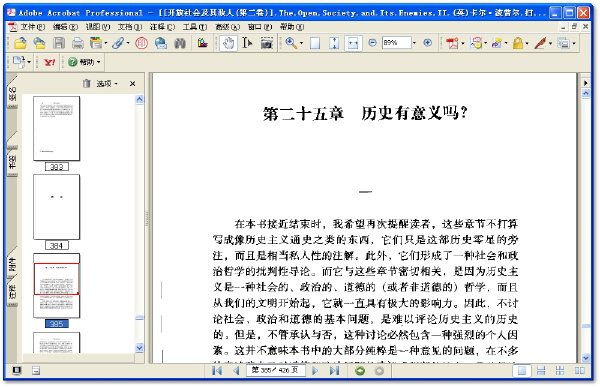Click the Send for Review icon
This screenshot has height=387, width=600.
(x=497, y=42)
